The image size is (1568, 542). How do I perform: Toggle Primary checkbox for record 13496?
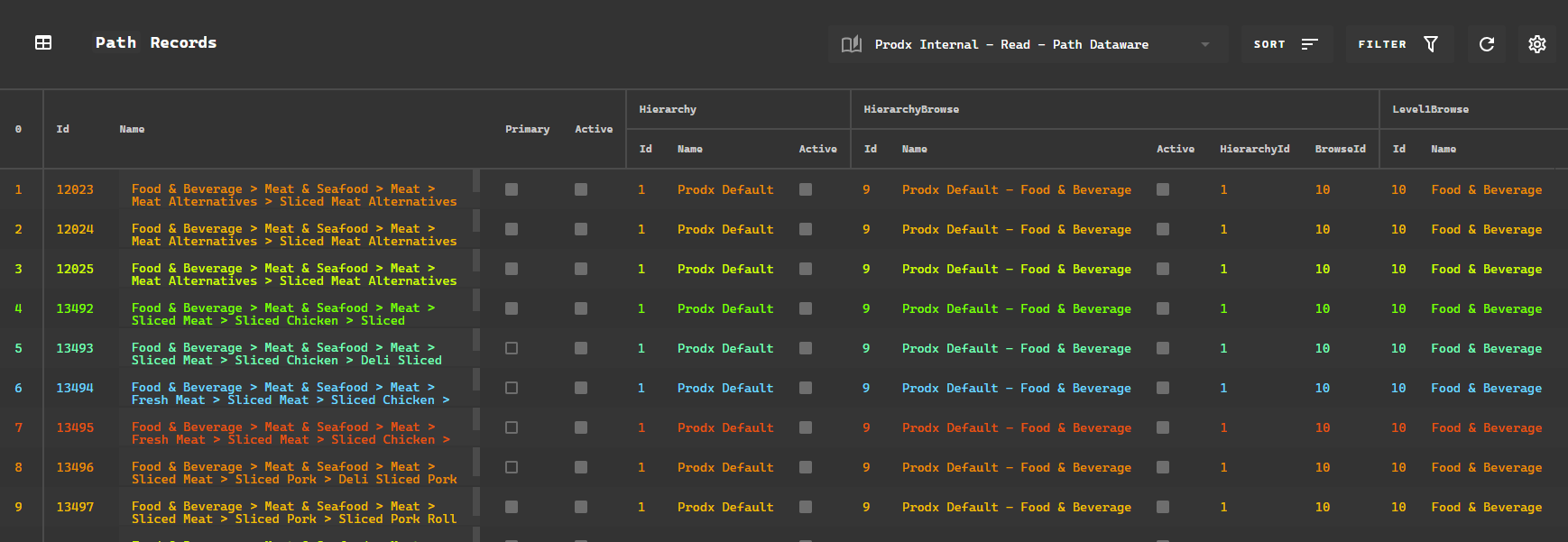512,467
